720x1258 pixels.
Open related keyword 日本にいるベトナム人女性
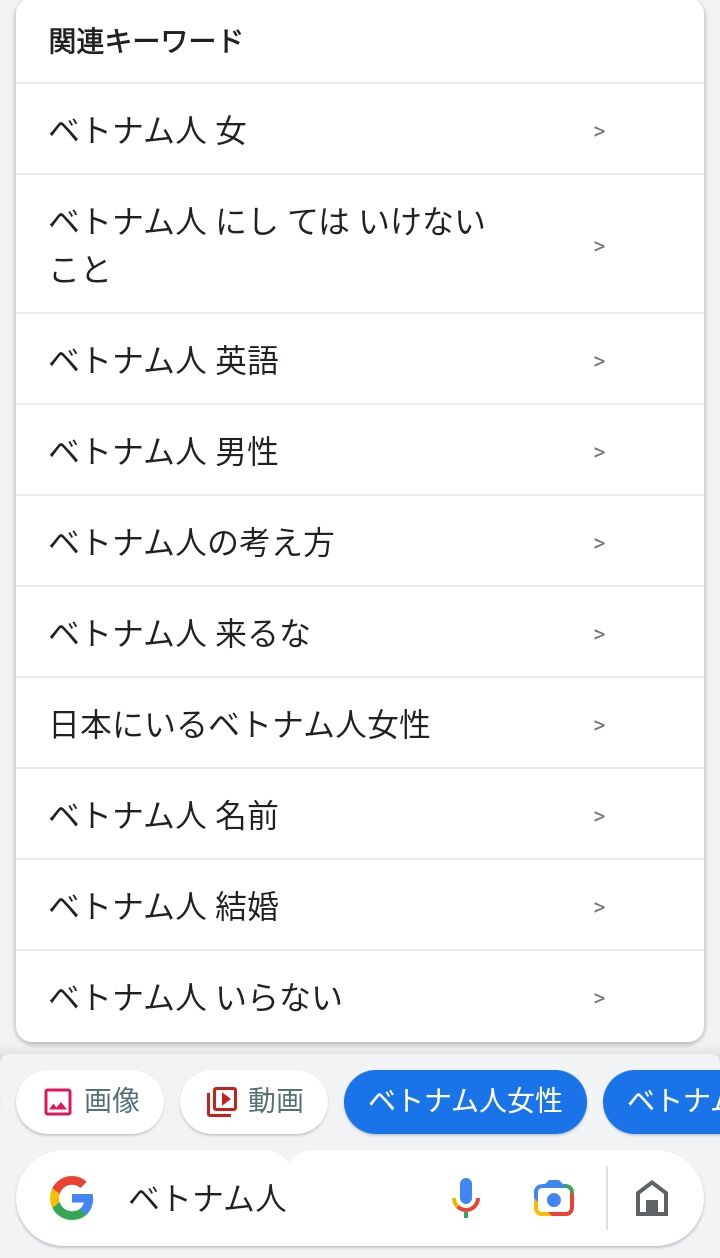(240, 725)
